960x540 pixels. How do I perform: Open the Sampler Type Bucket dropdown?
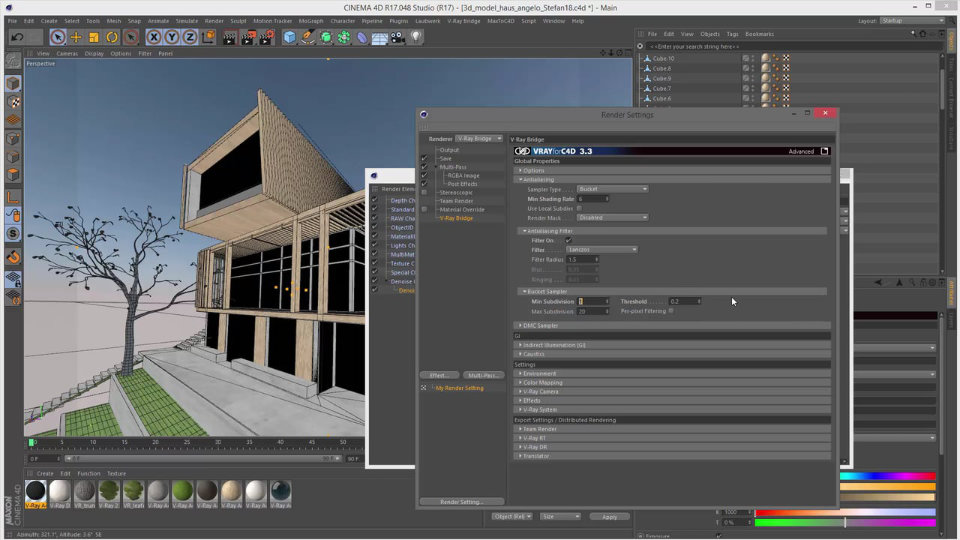612,189
